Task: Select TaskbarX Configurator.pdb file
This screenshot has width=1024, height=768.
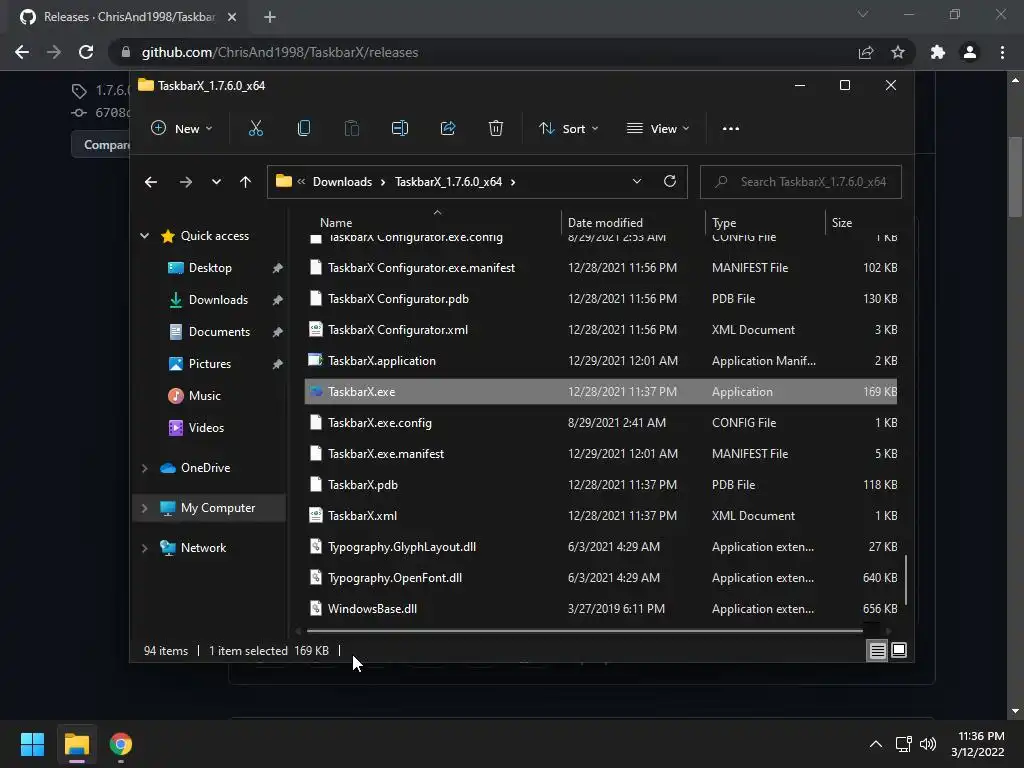Action: pyautogui.click(x=600, y=298)
